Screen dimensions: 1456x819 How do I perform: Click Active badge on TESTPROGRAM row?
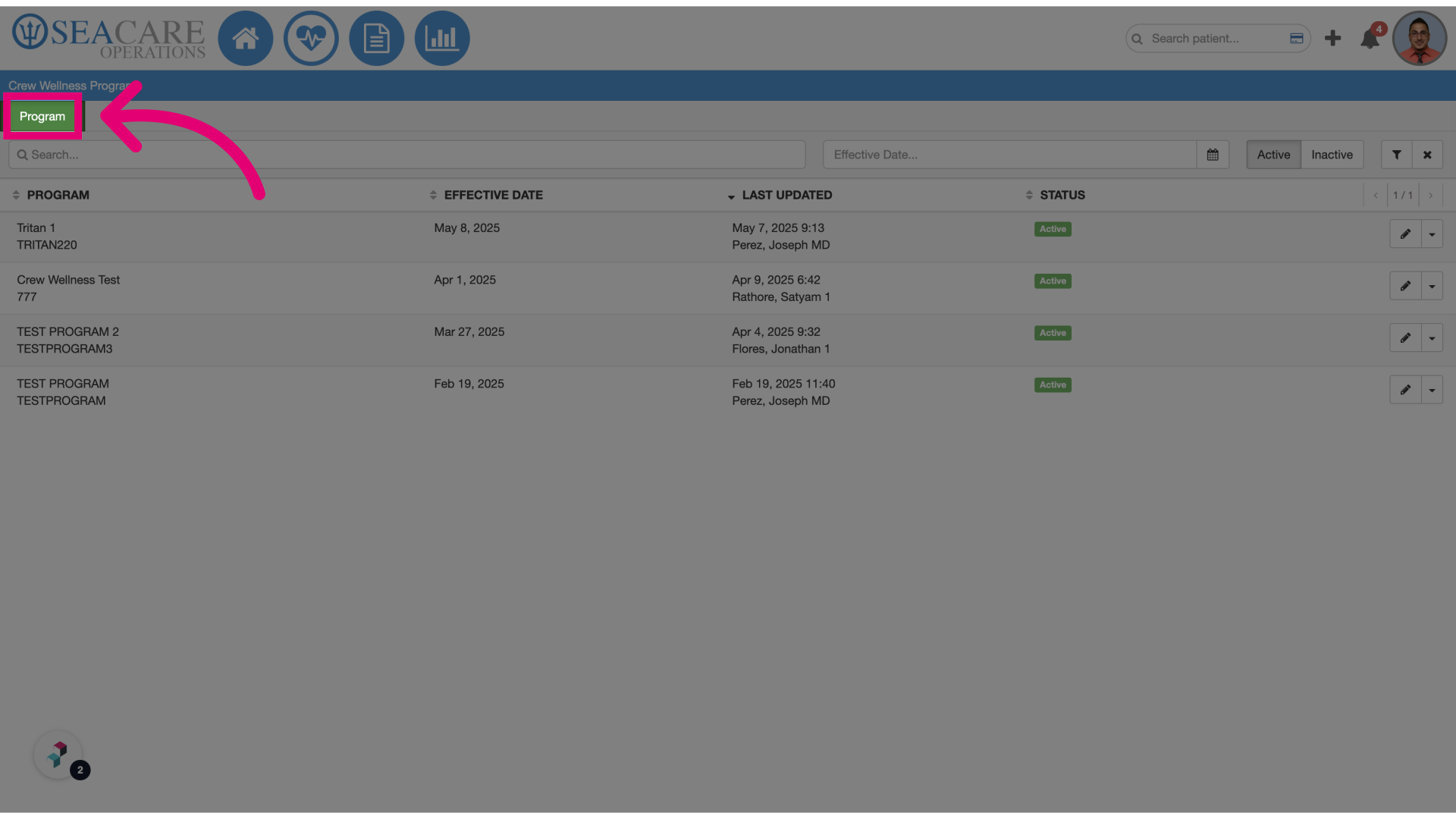[x=1053, y=384]
